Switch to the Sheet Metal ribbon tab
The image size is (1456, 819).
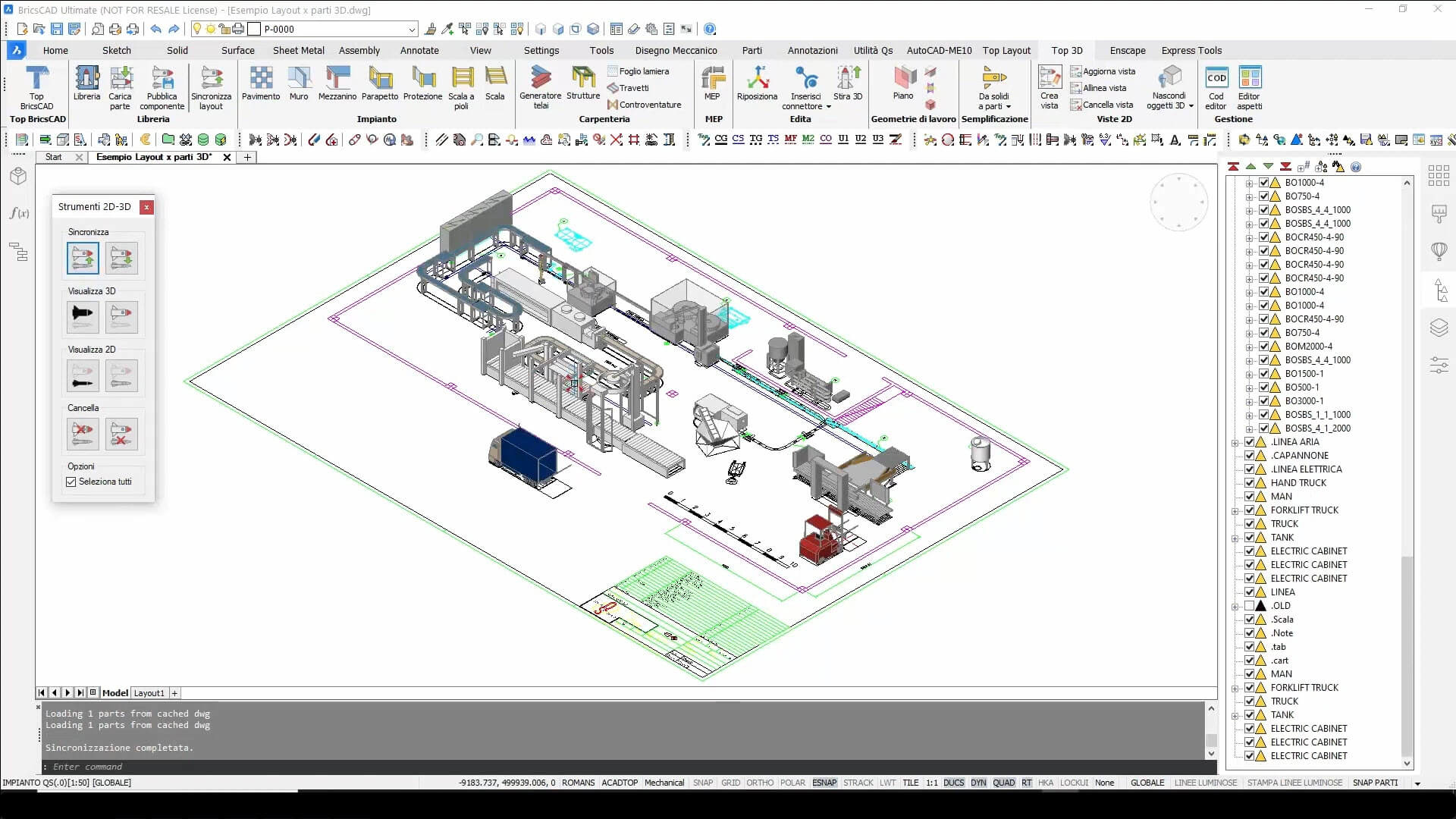298,51
